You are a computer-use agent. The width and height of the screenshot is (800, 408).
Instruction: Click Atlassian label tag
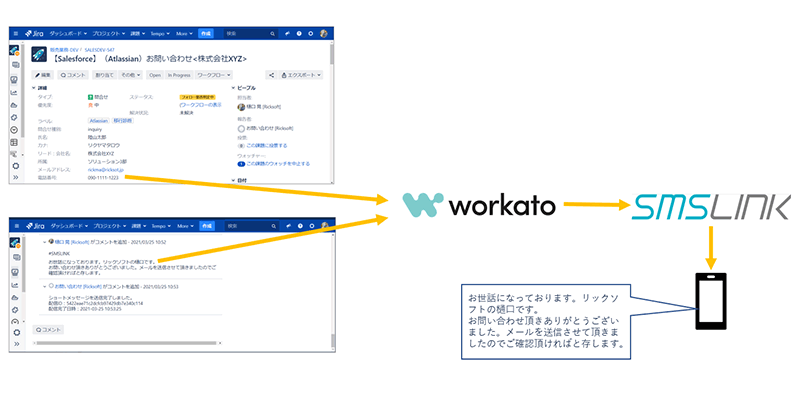(98, 121)
